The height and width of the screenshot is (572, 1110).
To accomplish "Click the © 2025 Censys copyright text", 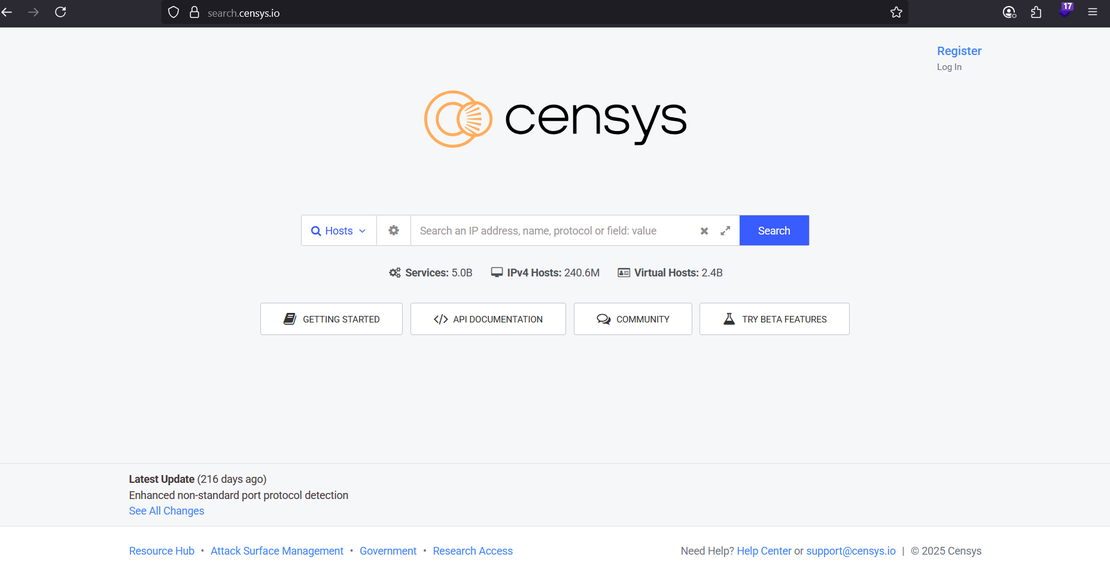I will pos(946,551).
